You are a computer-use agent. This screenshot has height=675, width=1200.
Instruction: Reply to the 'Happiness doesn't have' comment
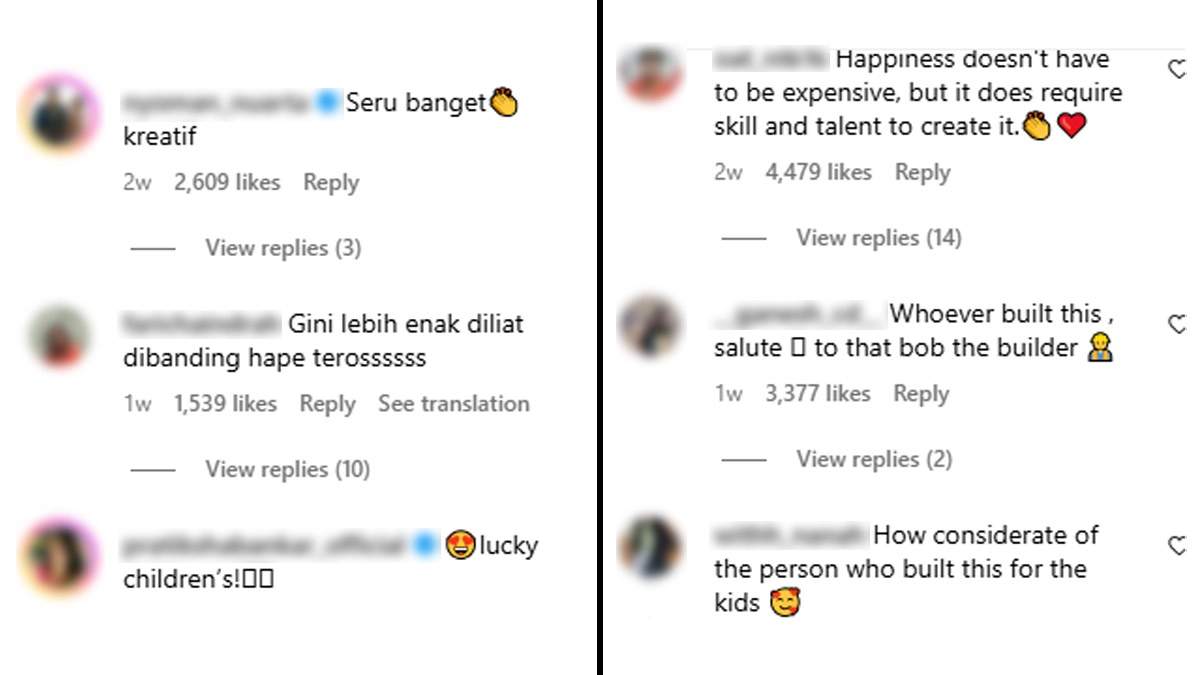tap(922, 172)
